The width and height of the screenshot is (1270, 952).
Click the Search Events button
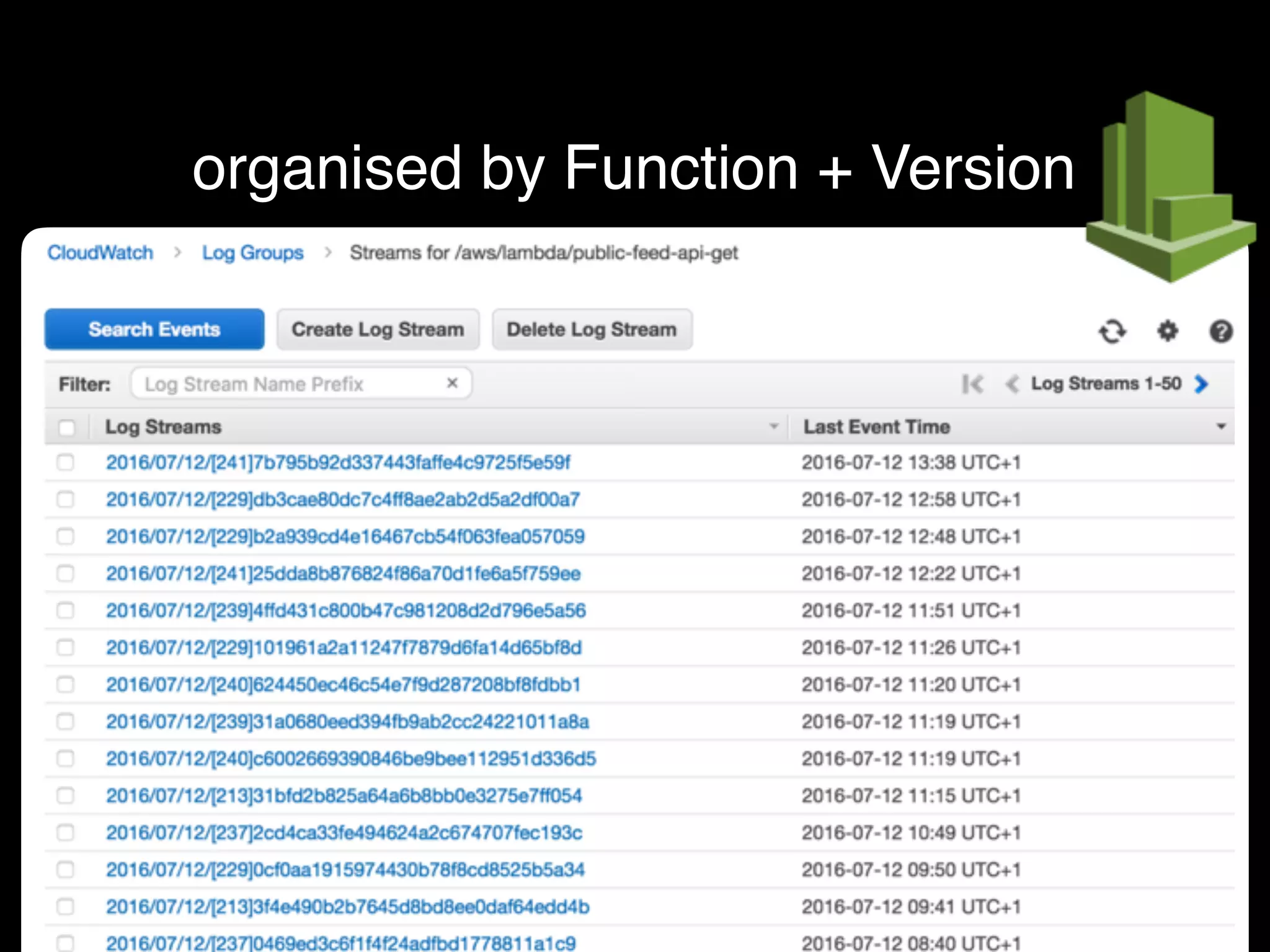tap(154, 329)
